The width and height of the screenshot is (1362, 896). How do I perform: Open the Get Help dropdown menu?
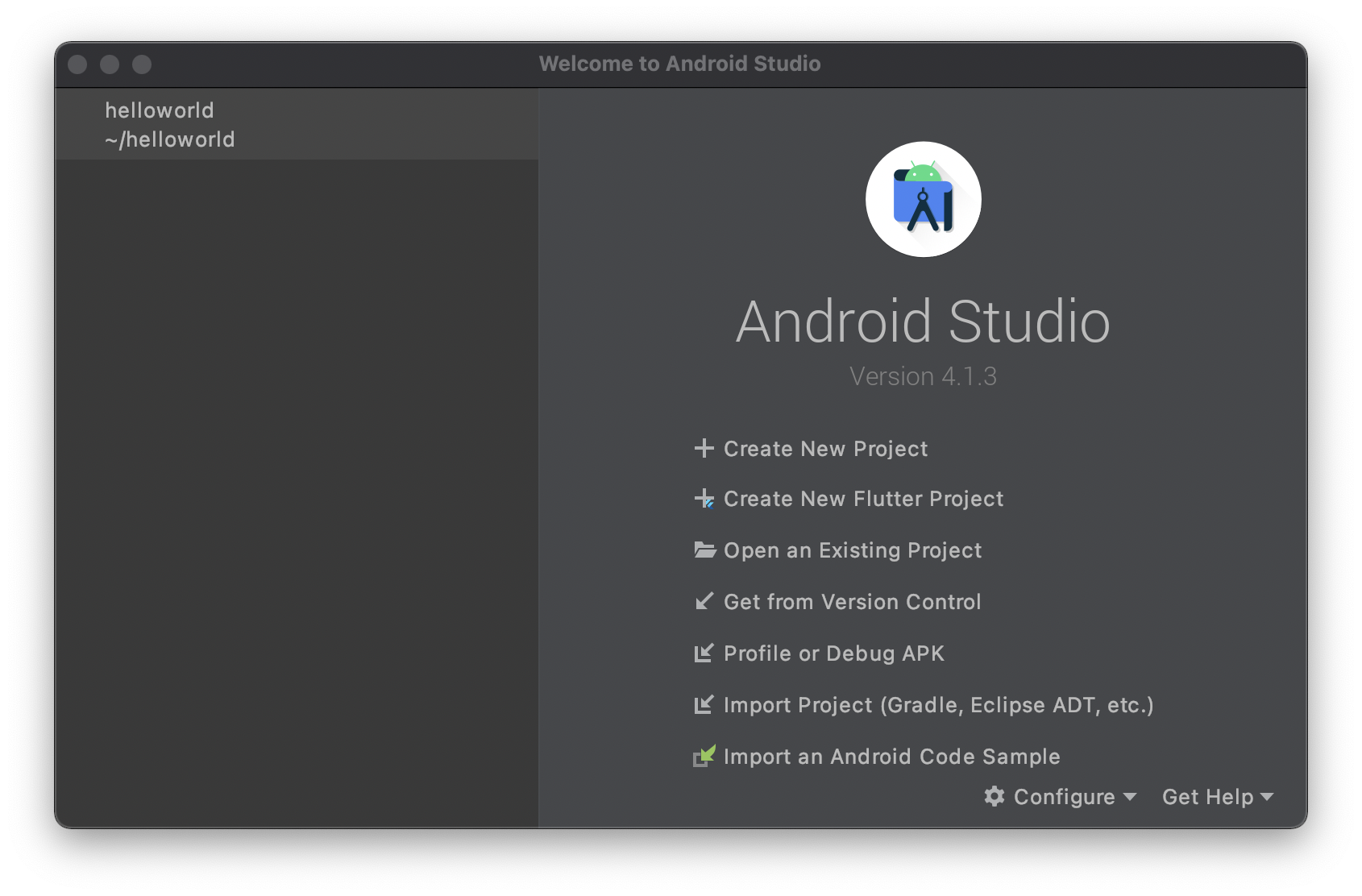coord(1209,796)
